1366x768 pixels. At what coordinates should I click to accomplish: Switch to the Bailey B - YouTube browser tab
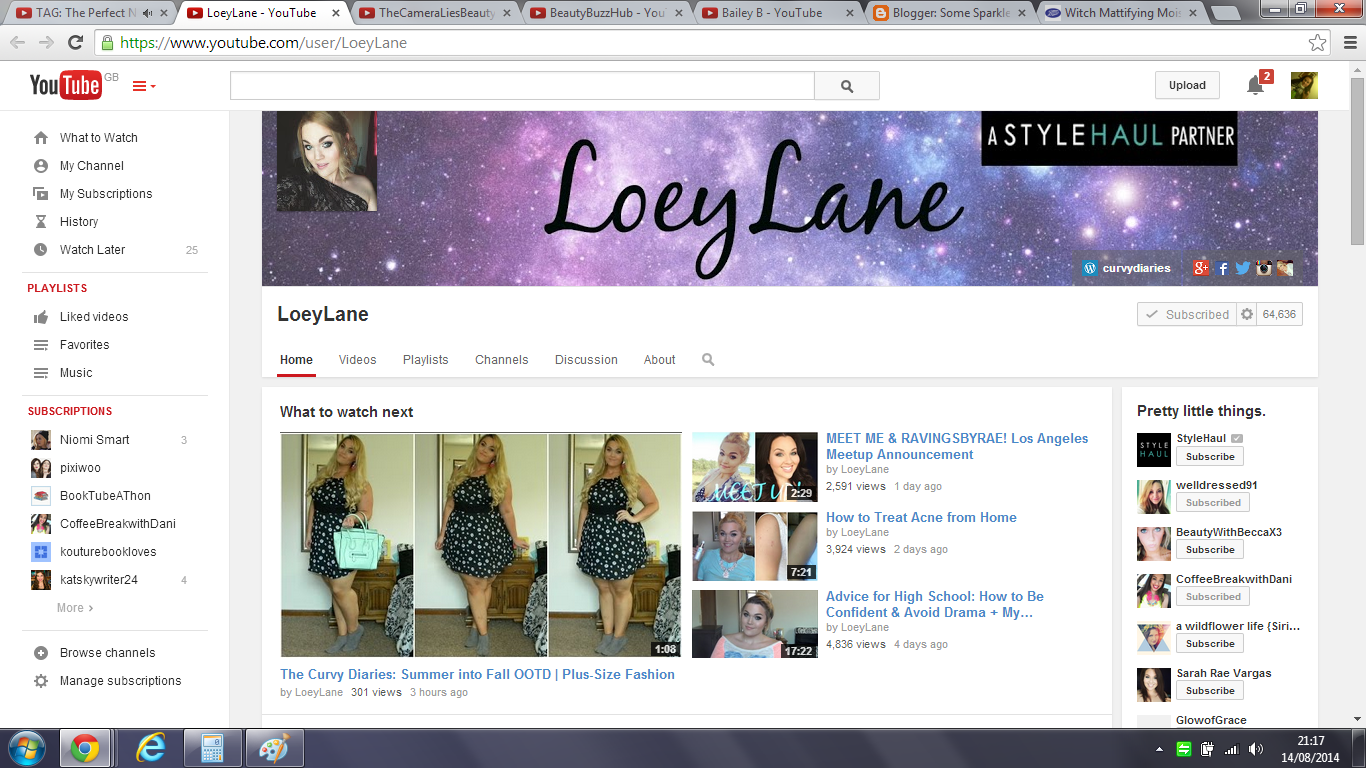pyautogui.click(x=779, y=13)
